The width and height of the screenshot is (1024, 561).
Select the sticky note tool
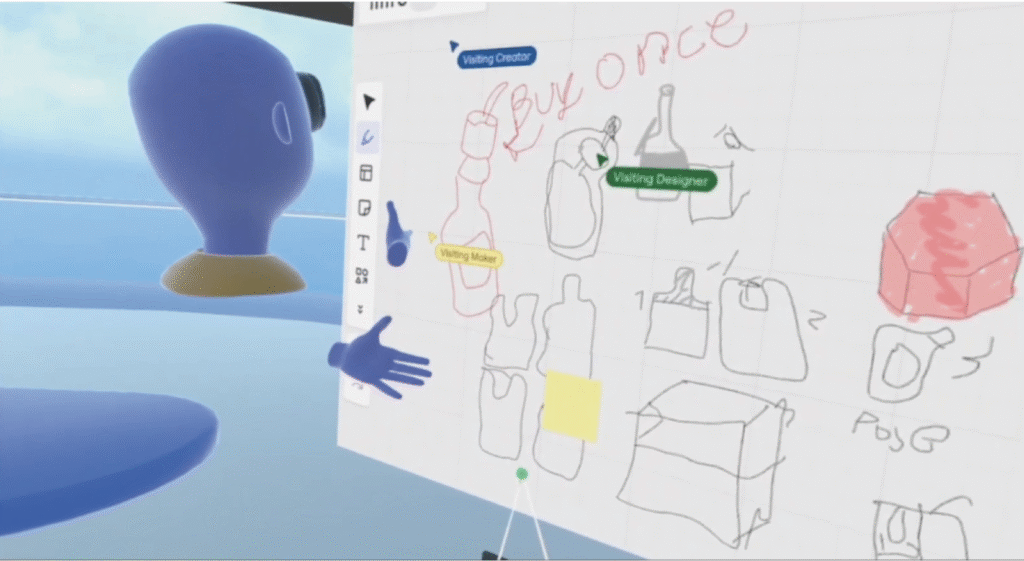click(364, 208)
